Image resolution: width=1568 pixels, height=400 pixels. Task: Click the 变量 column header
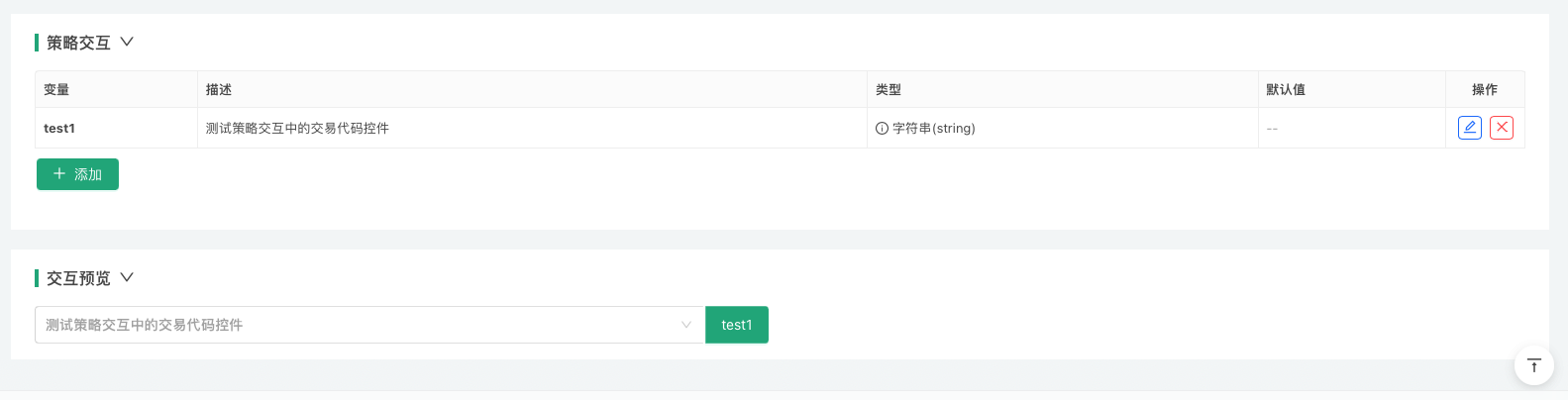click(x=56, y=90)
